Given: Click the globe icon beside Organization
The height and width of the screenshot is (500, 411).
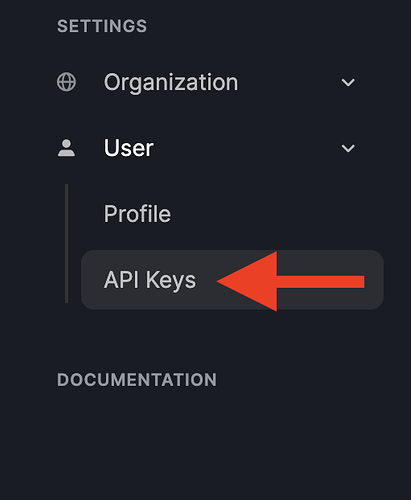Looking at the screenshot, I should [x=66, y=82].
